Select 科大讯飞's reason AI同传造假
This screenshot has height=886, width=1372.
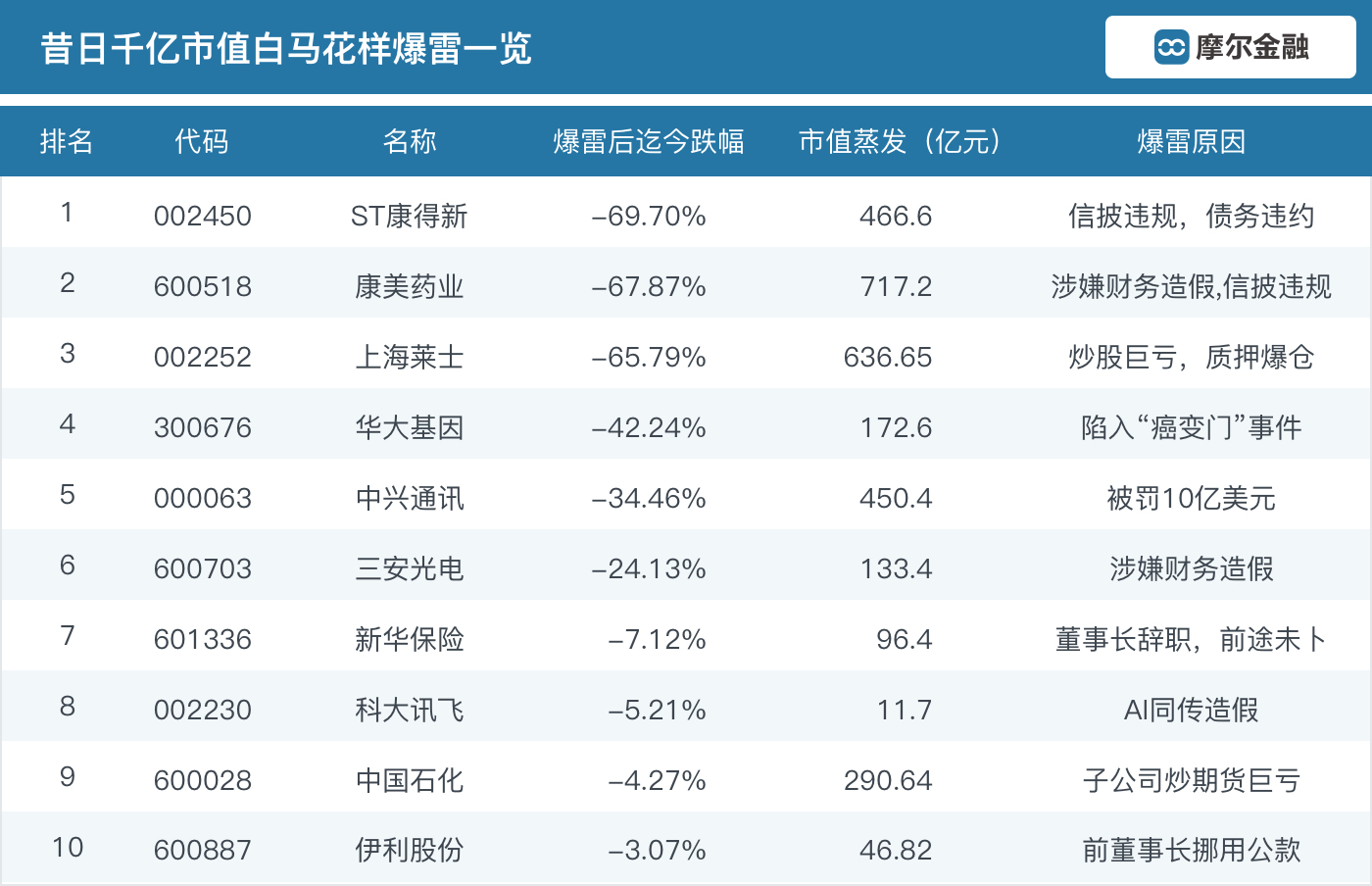[x=1191, y=710]
